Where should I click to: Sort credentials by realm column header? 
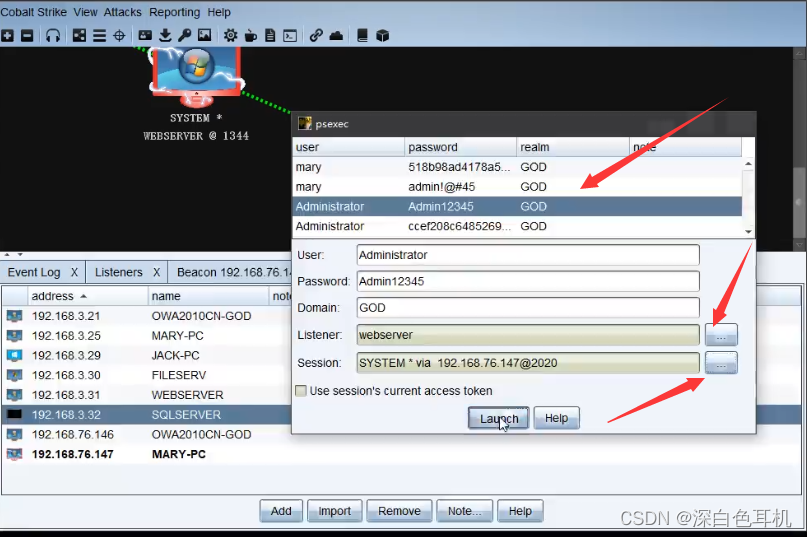(x=573, y=147)
